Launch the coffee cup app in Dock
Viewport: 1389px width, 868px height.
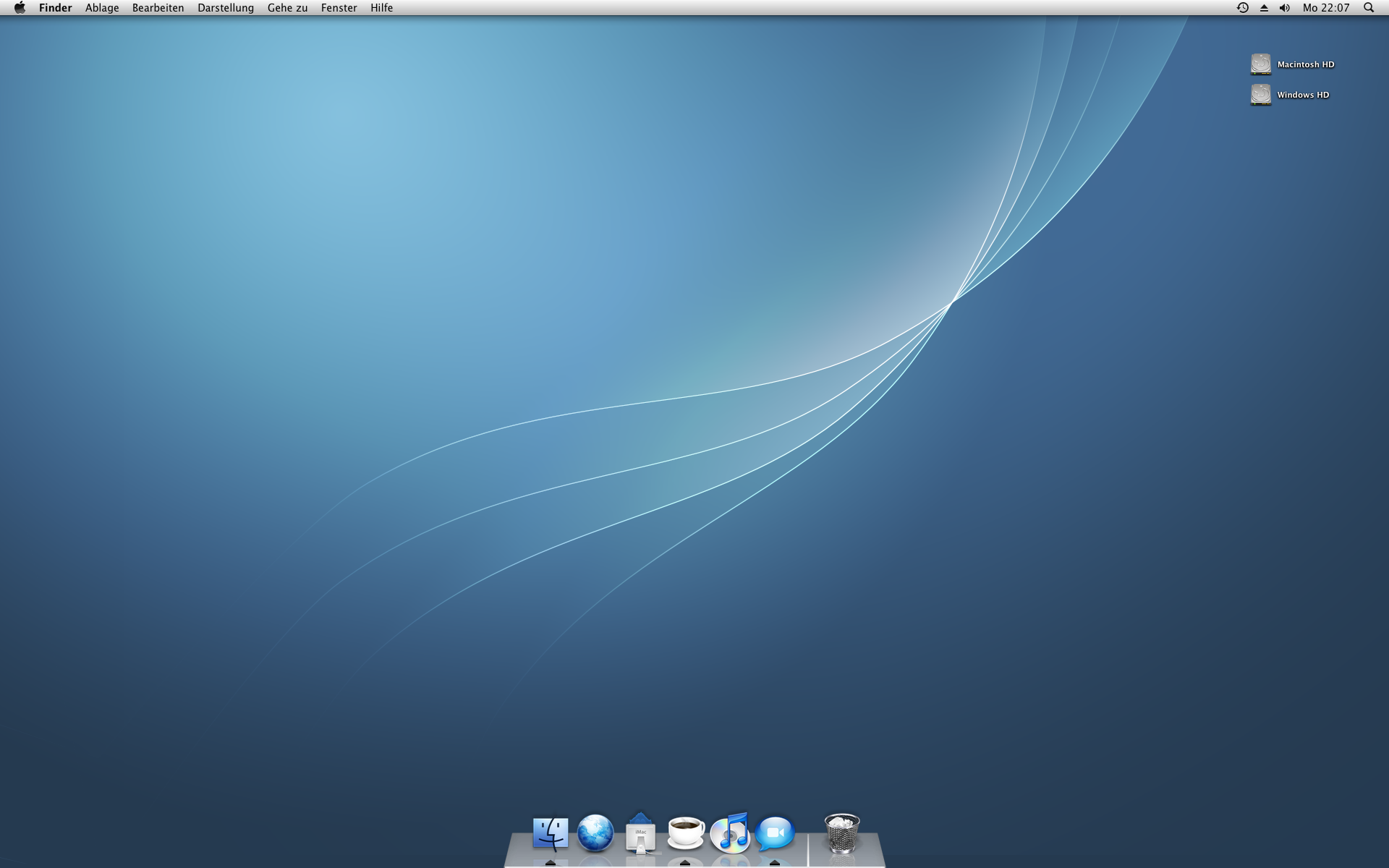(685, 833)
